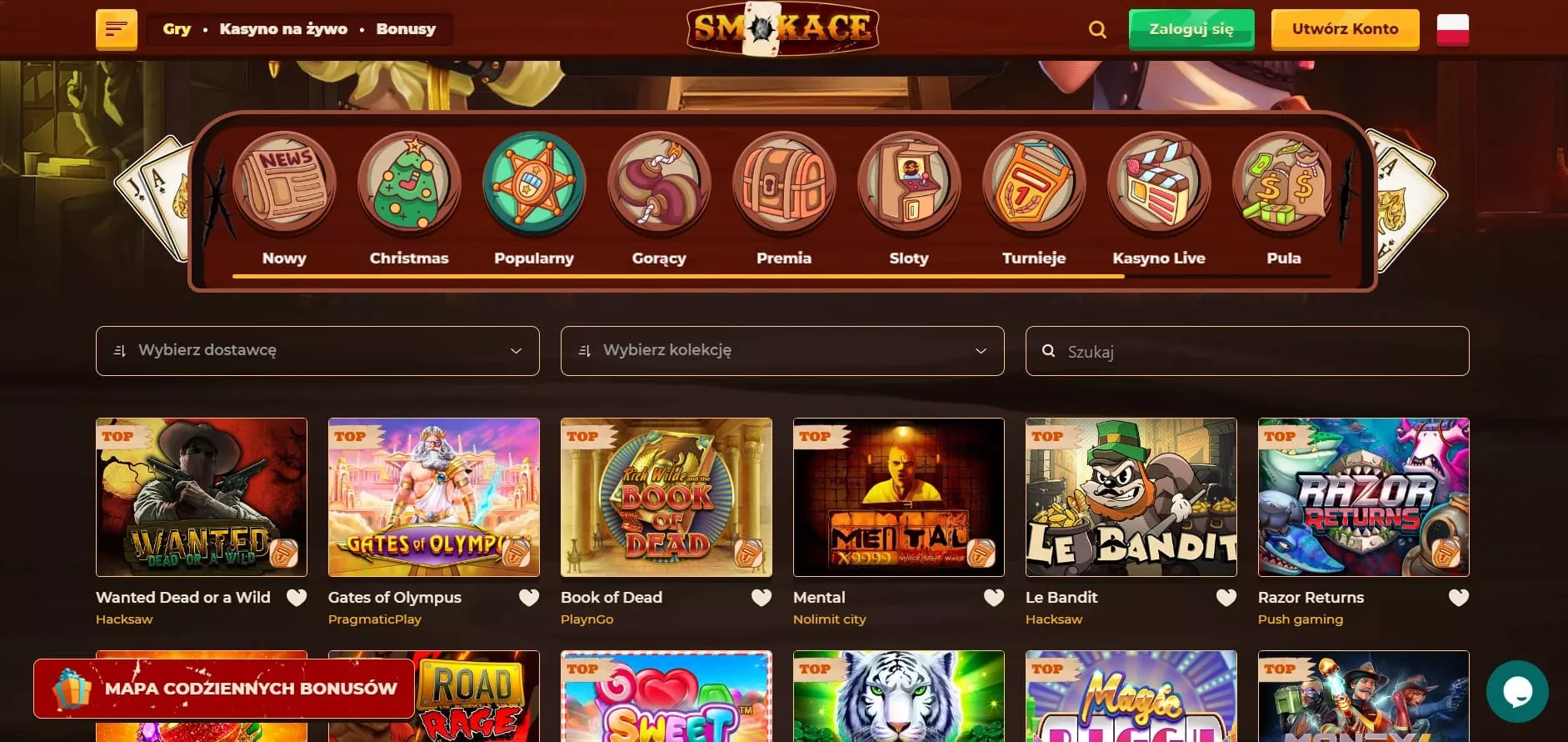The width and height of the screenshot is (1568, 742).
Task: Open the Turnieje tournaments icon
Action: [1034, 183]
